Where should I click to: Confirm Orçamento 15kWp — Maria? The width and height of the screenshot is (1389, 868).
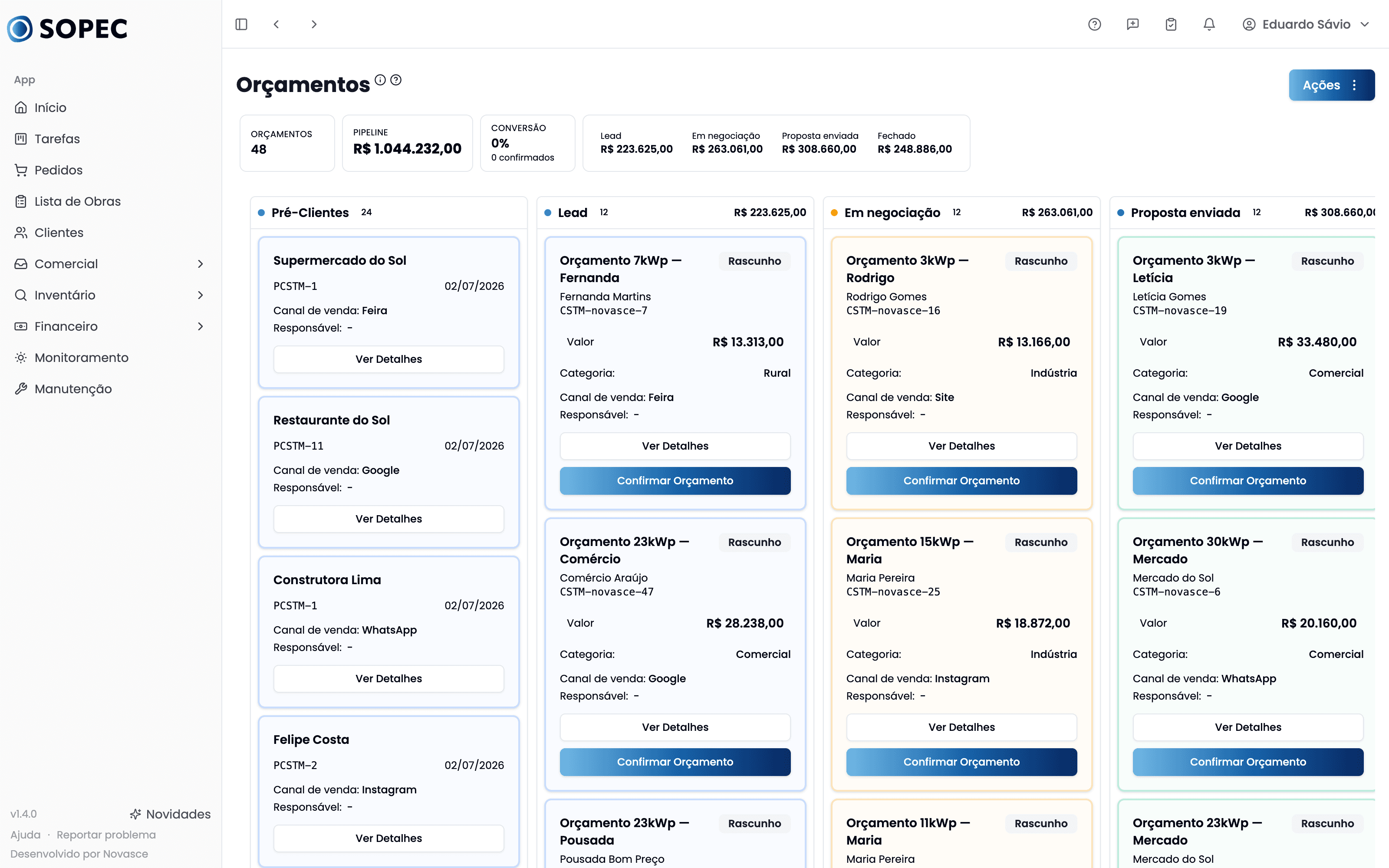(x=961, y=763)
